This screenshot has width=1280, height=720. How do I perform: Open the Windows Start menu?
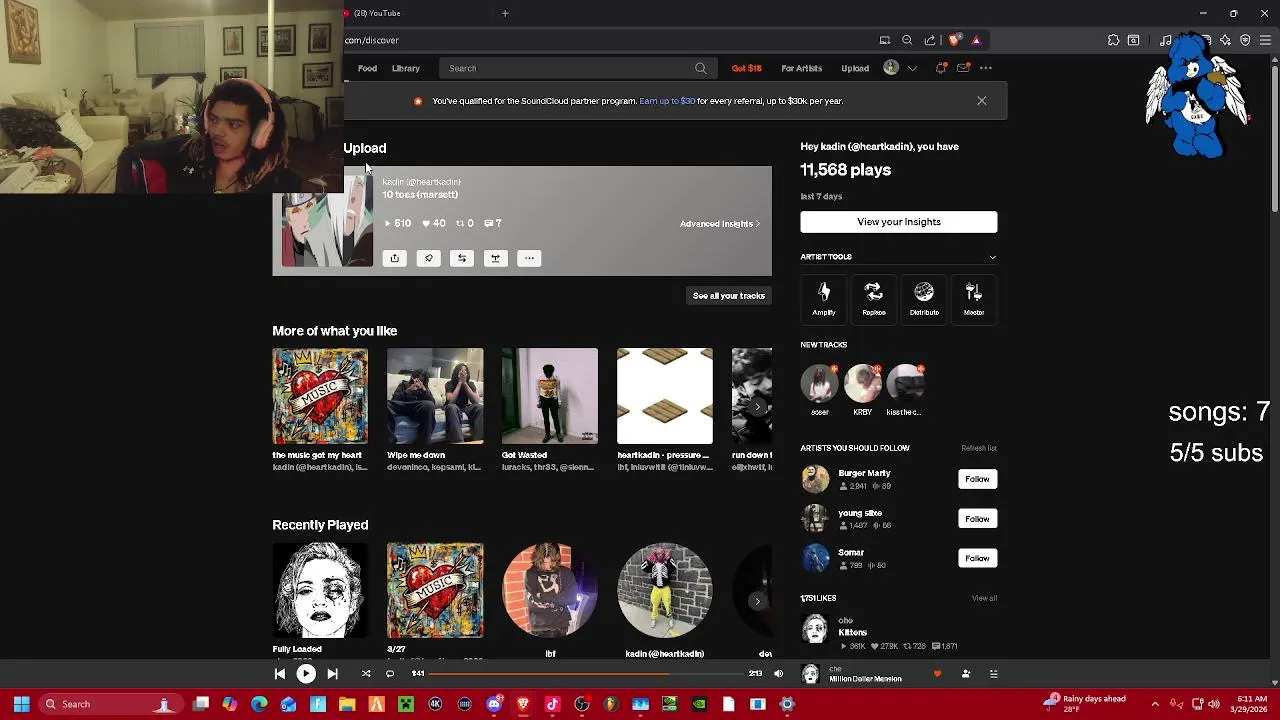pyautogui.click(x=21, y=704)
